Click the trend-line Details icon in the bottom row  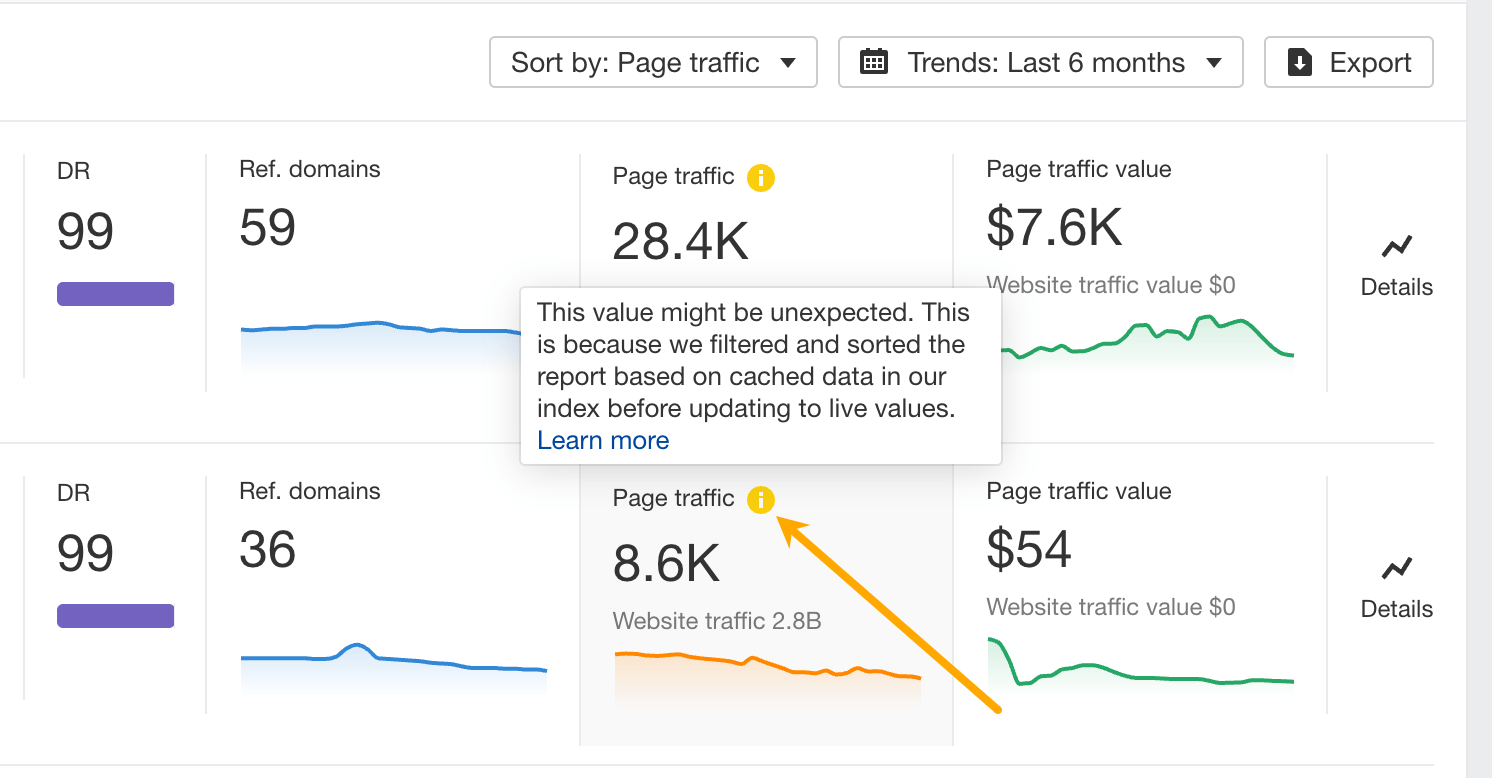coord(1396,568)
